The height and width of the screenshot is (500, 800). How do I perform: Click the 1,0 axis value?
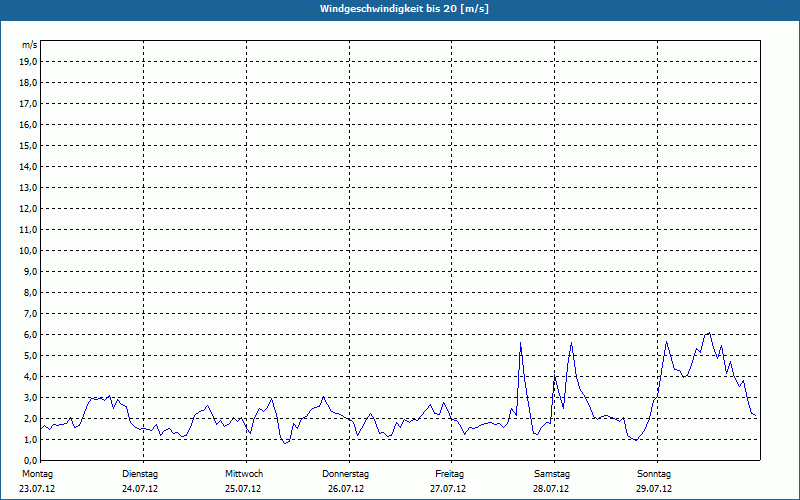[30, 439]
